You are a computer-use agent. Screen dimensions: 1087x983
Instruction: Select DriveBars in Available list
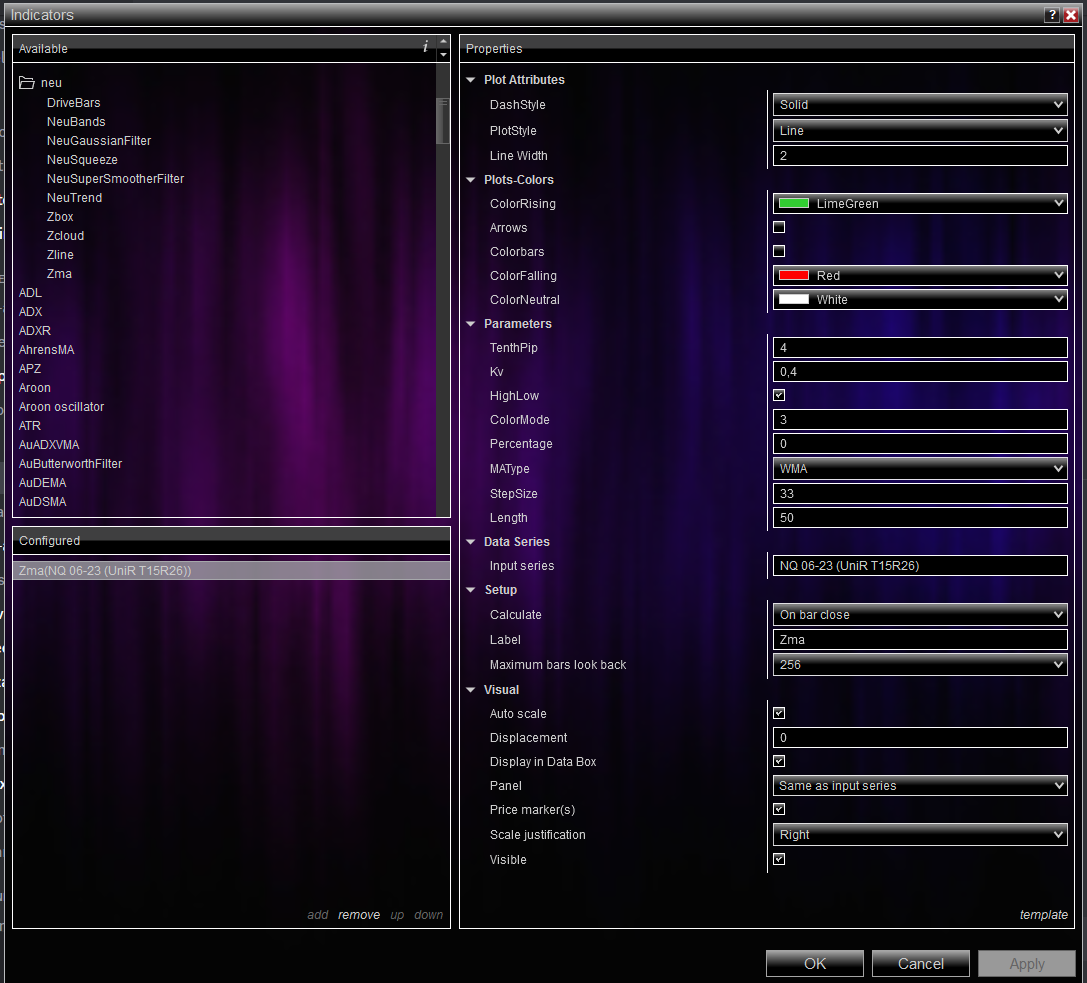73,103
